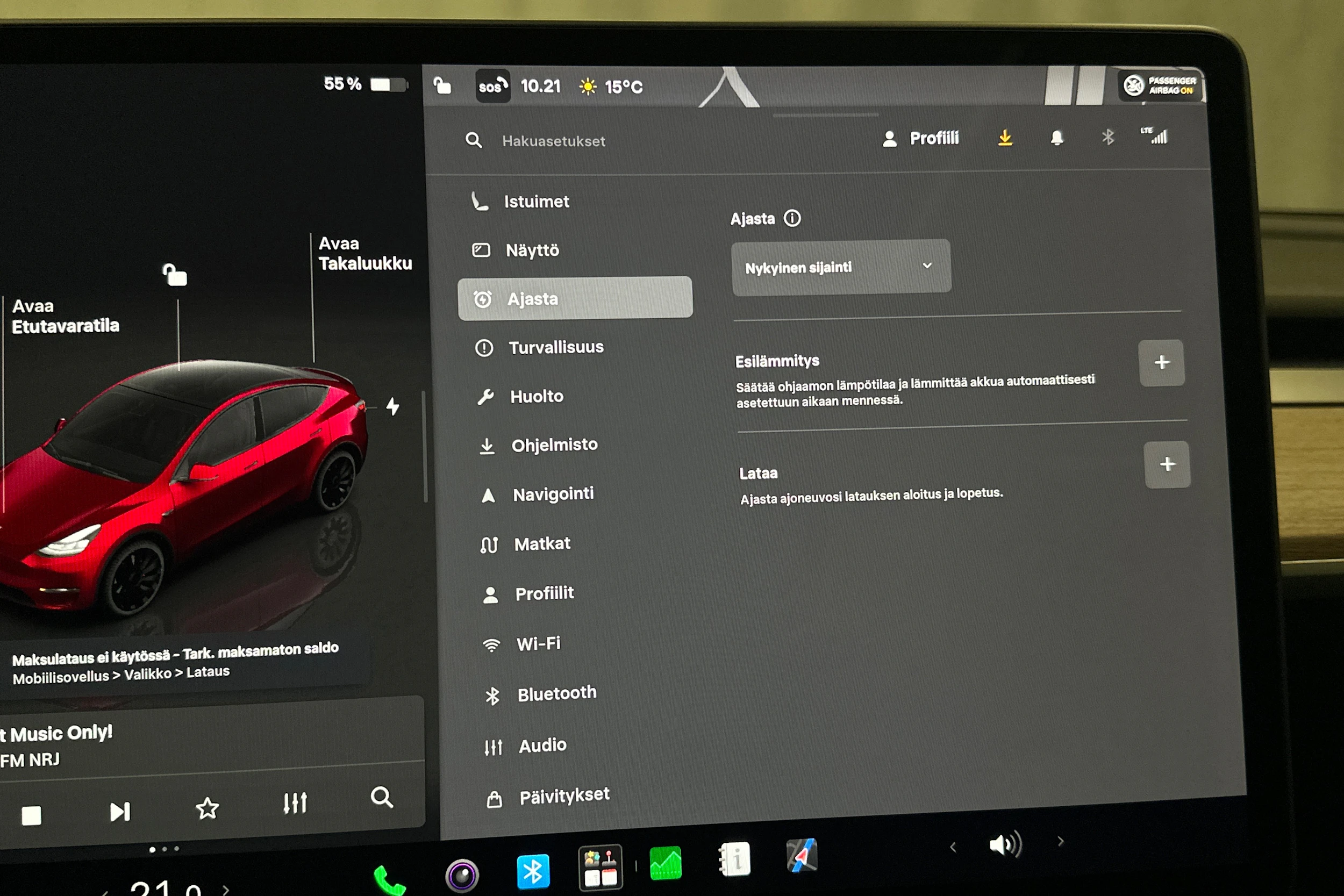Tap the FM NRJ station label

30,760
